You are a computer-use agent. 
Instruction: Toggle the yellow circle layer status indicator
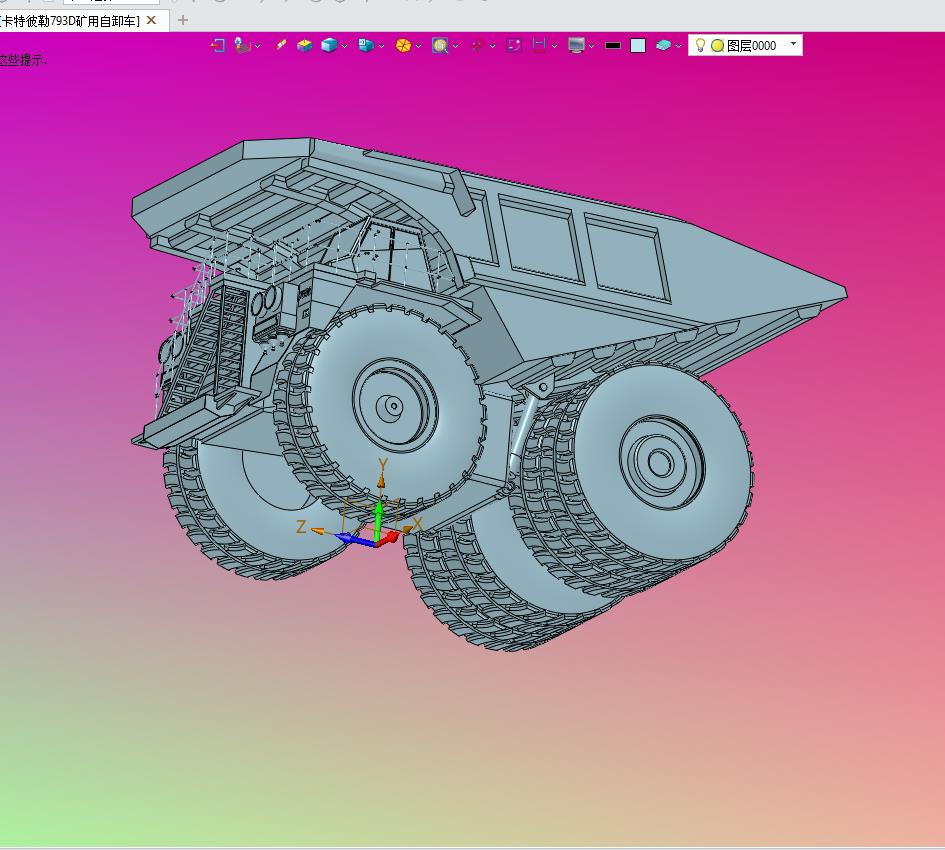tap(717, 45)
